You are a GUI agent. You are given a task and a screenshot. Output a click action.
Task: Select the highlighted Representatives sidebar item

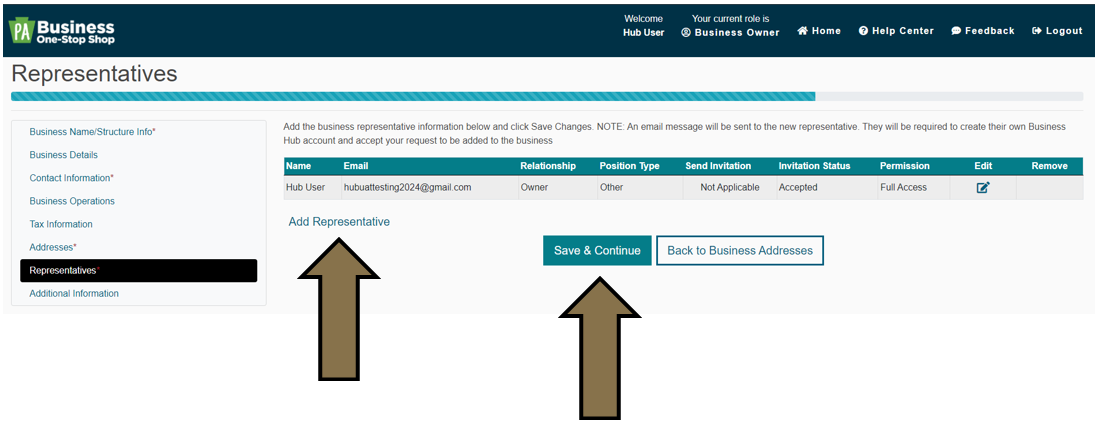138,271
